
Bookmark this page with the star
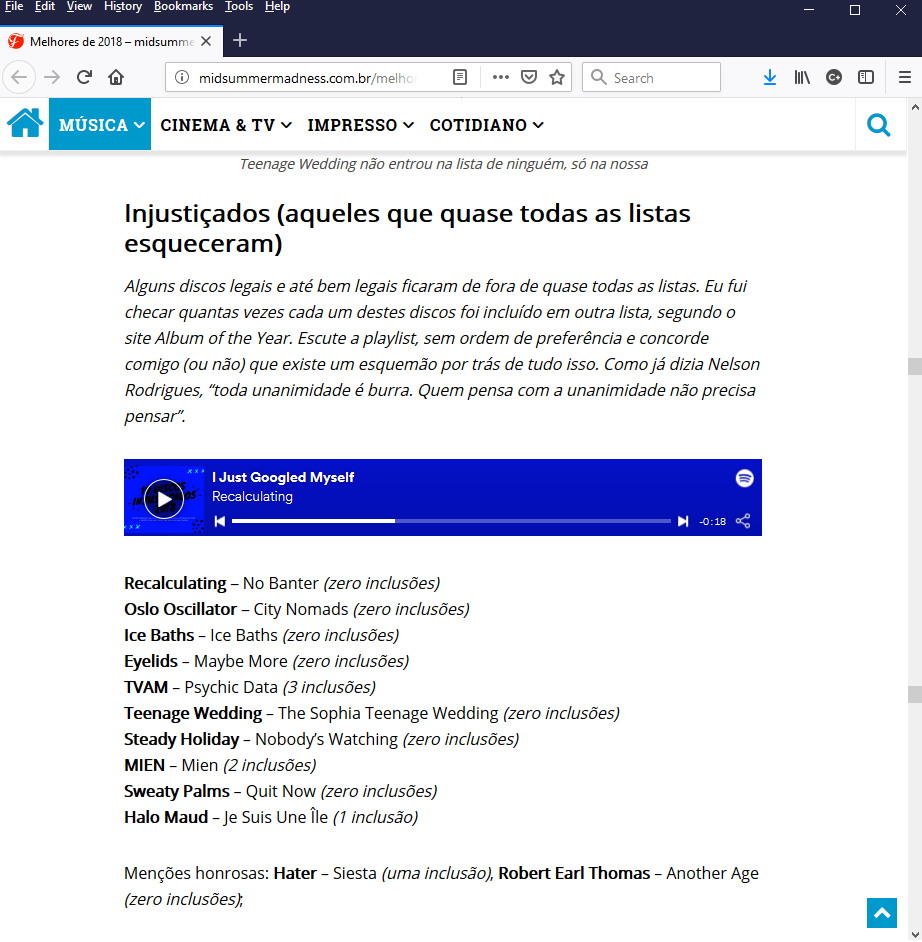pos(557,77)
